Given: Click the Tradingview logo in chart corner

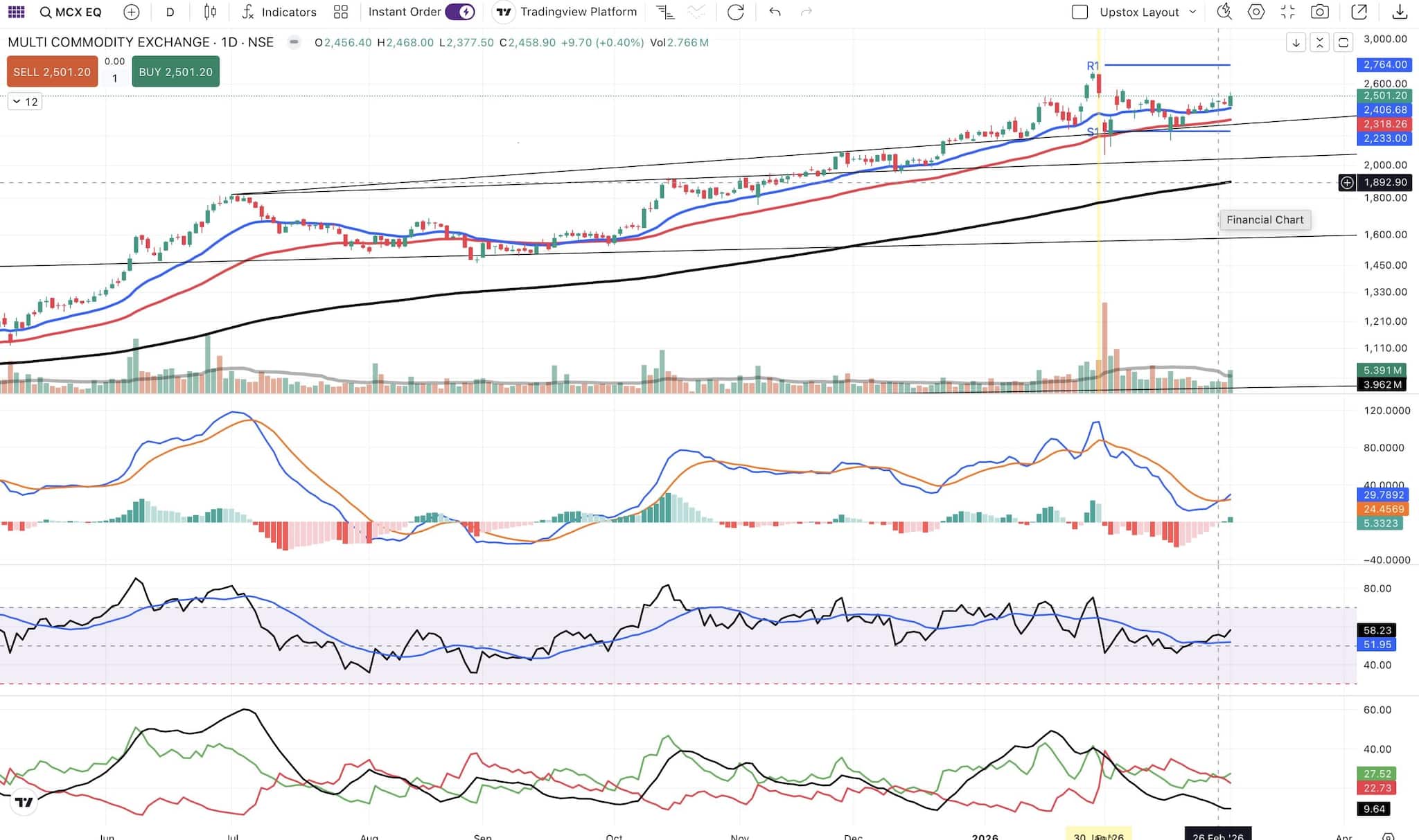Looking at the screenshot, I should [24, 802].
